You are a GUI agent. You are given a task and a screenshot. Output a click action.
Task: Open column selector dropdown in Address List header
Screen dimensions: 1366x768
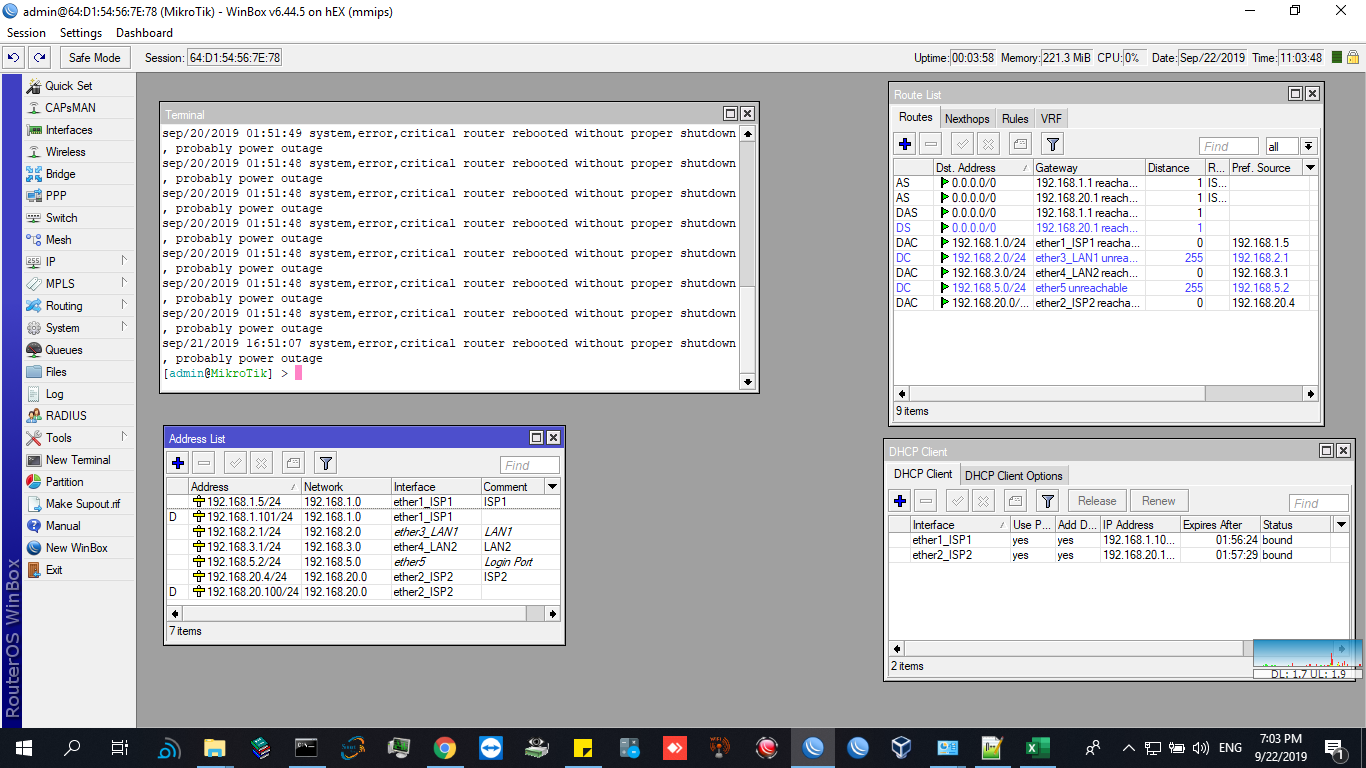(x=552, y=487)
